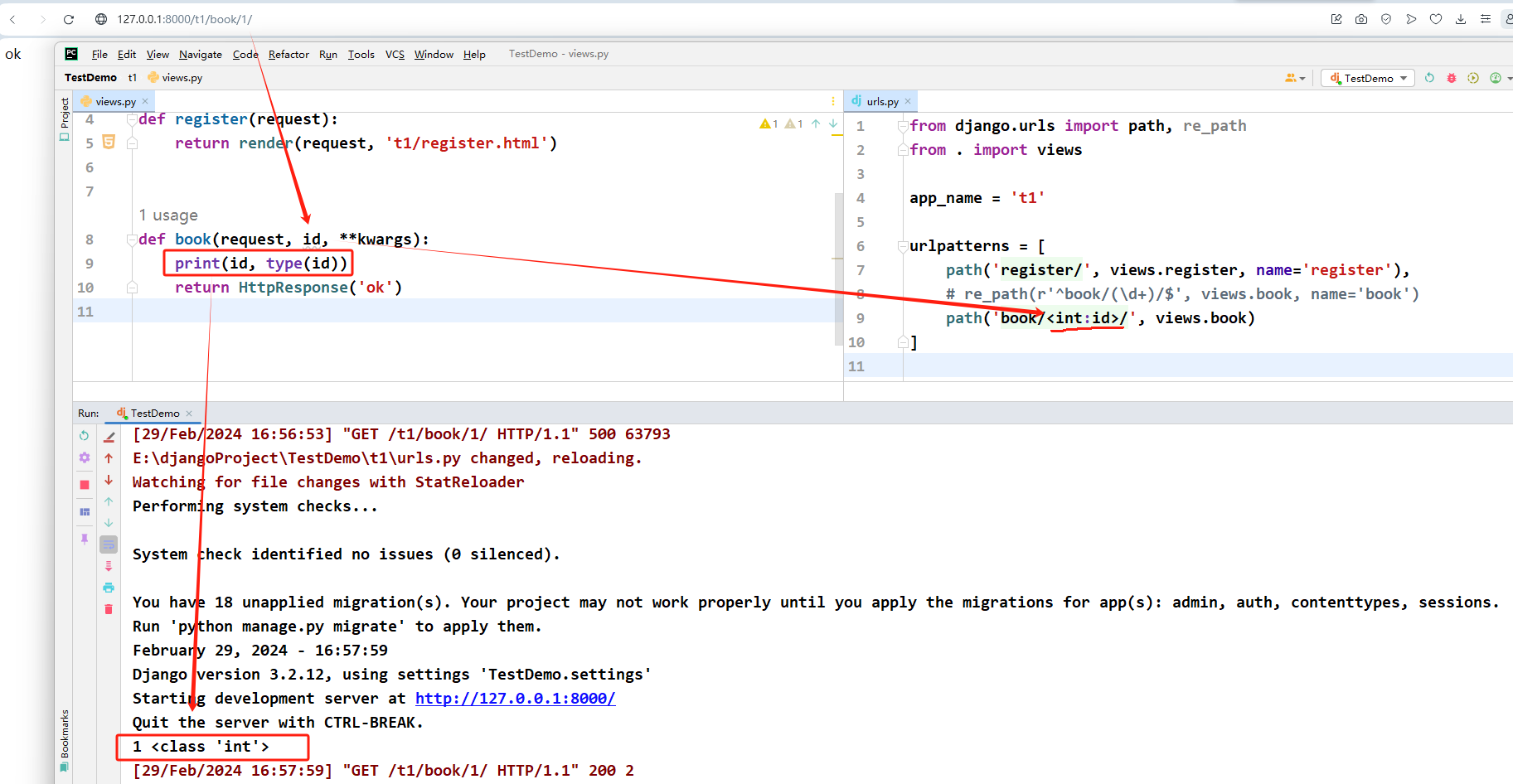The image size is (1513, 784).
Task: Click browser heart favorites icon
Action: click(x=1436, y=19)
